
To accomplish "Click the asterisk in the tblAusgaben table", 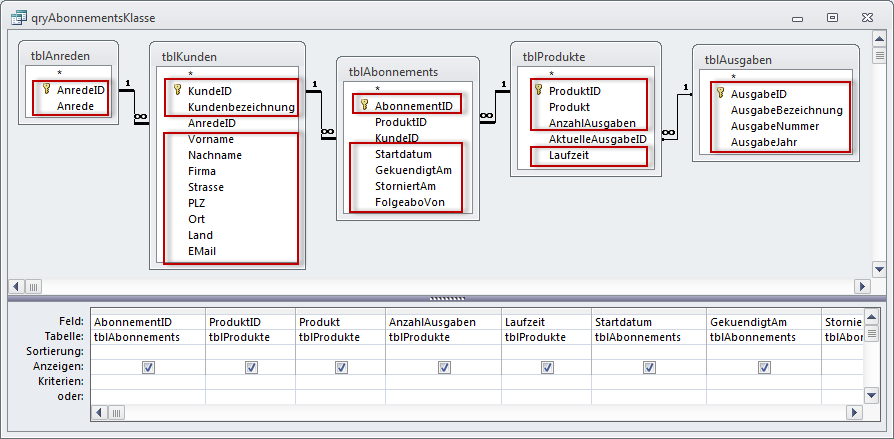I will [734, 77].
